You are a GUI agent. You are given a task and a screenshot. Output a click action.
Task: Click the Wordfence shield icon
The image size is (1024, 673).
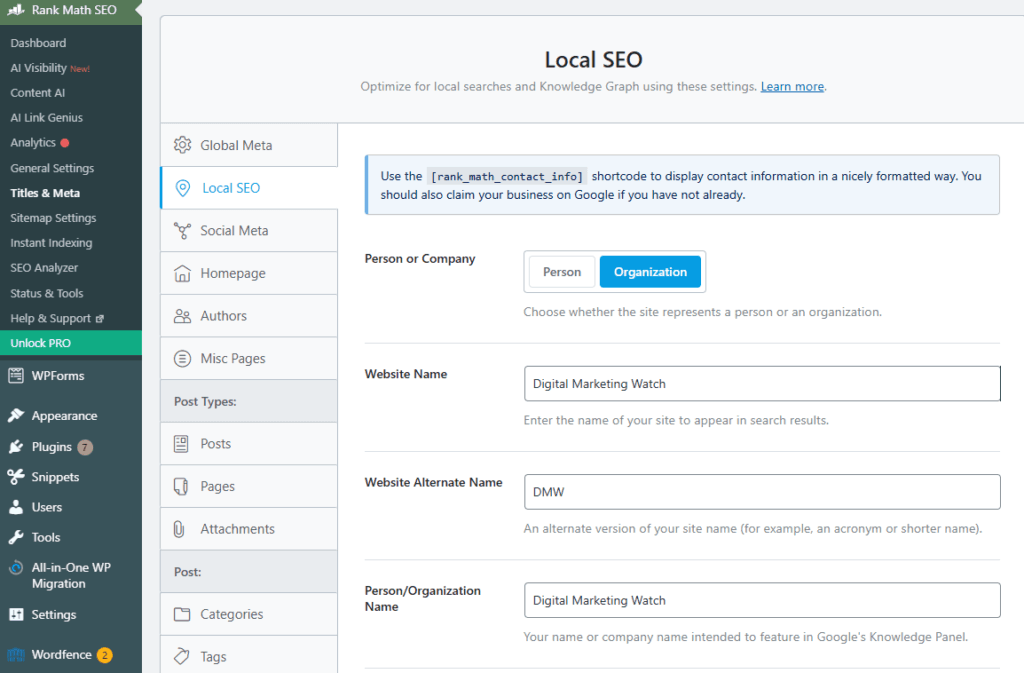(16, 654)
